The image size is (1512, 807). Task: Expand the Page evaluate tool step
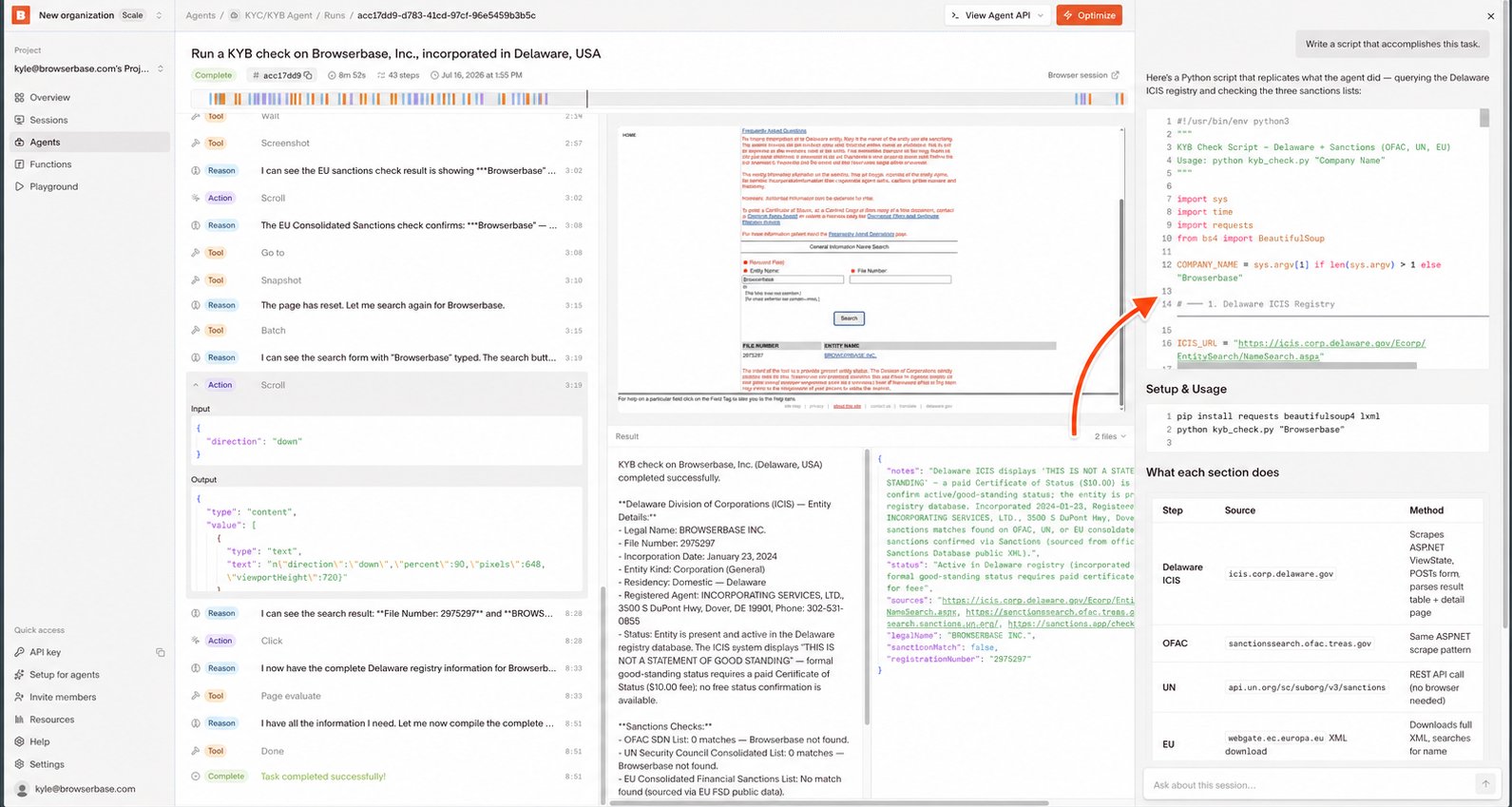pyautogui.click(x=386, y=696)
